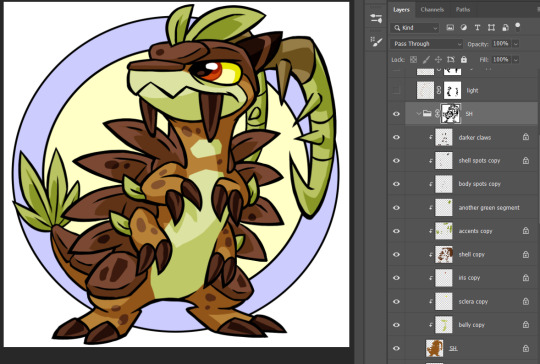Collapse the SH group
The image size is (540, 364).
tap(418, 113)
